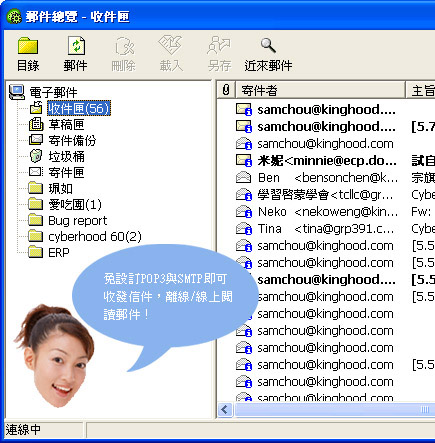Click the envelope icon on Tina row

click(244, 229)
